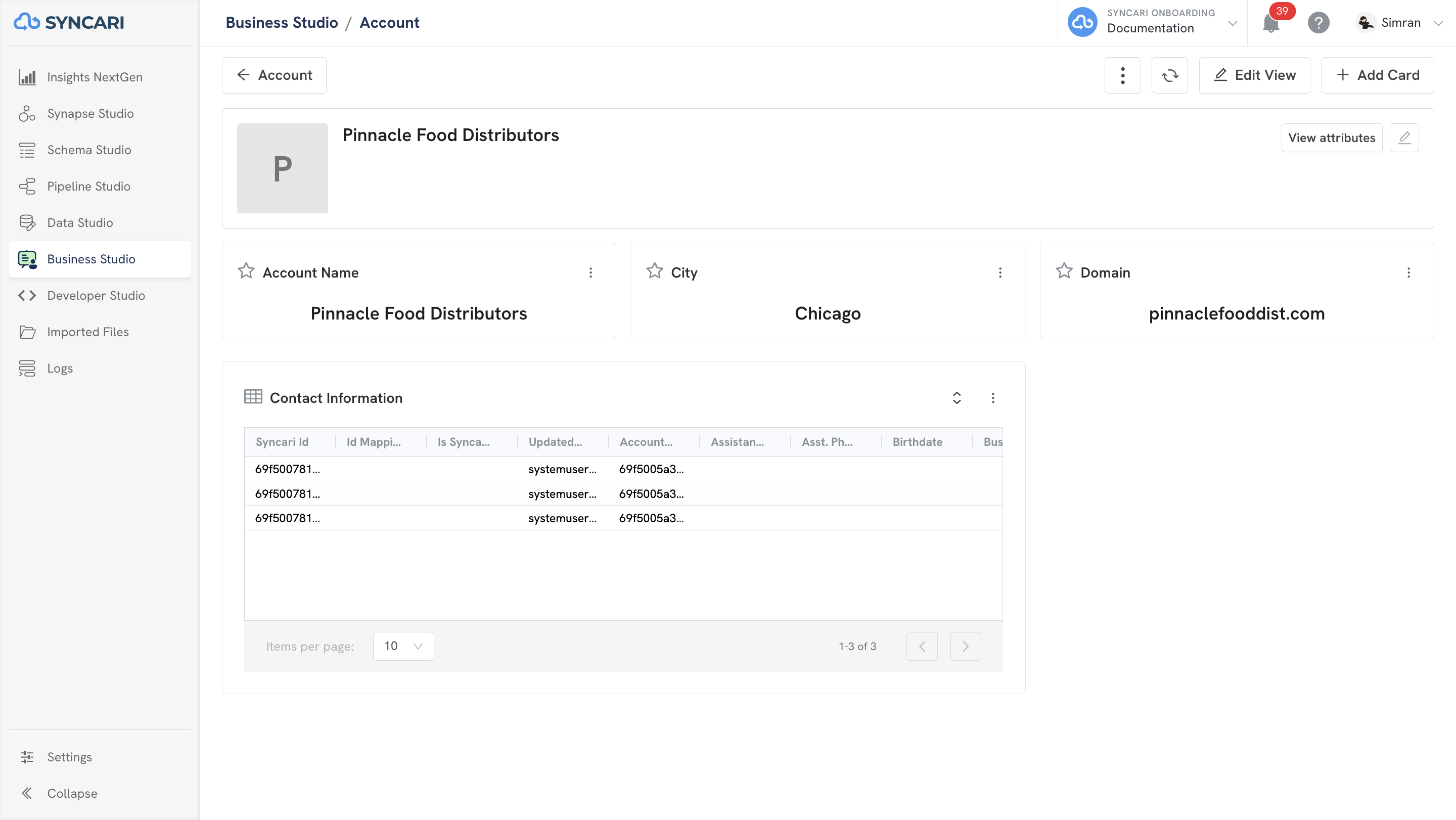The width and height of the screenshot is (1456, 820).
Task: Open notifications bell
Action: [x=1271, y=23]
